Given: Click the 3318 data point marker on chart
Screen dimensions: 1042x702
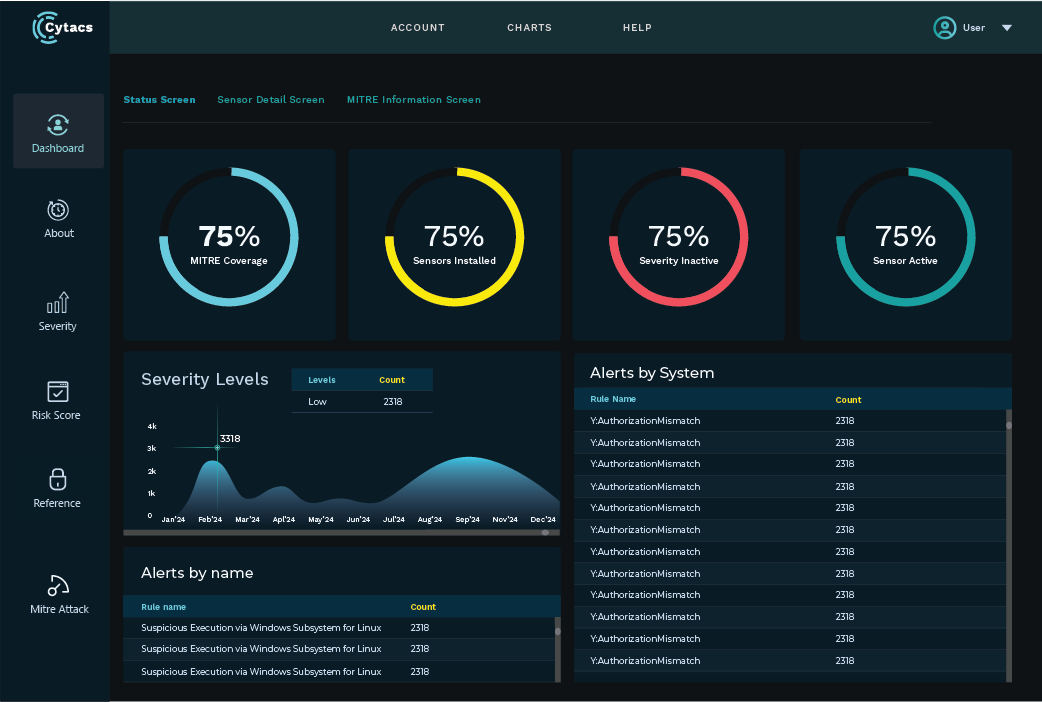Looking at the screenshot, I should 217,447.
